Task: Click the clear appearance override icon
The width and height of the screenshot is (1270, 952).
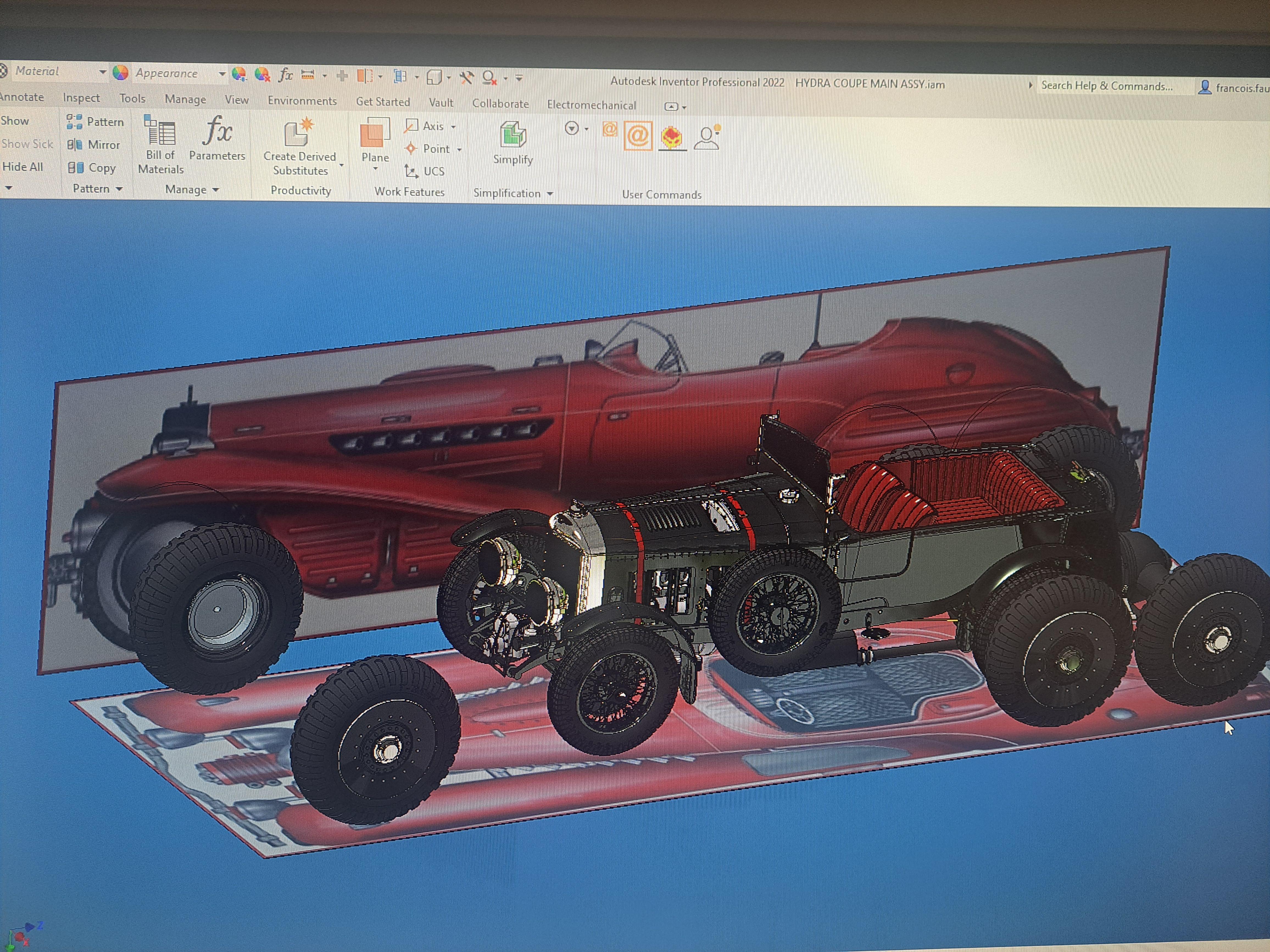Action: (x=262, y=74)
